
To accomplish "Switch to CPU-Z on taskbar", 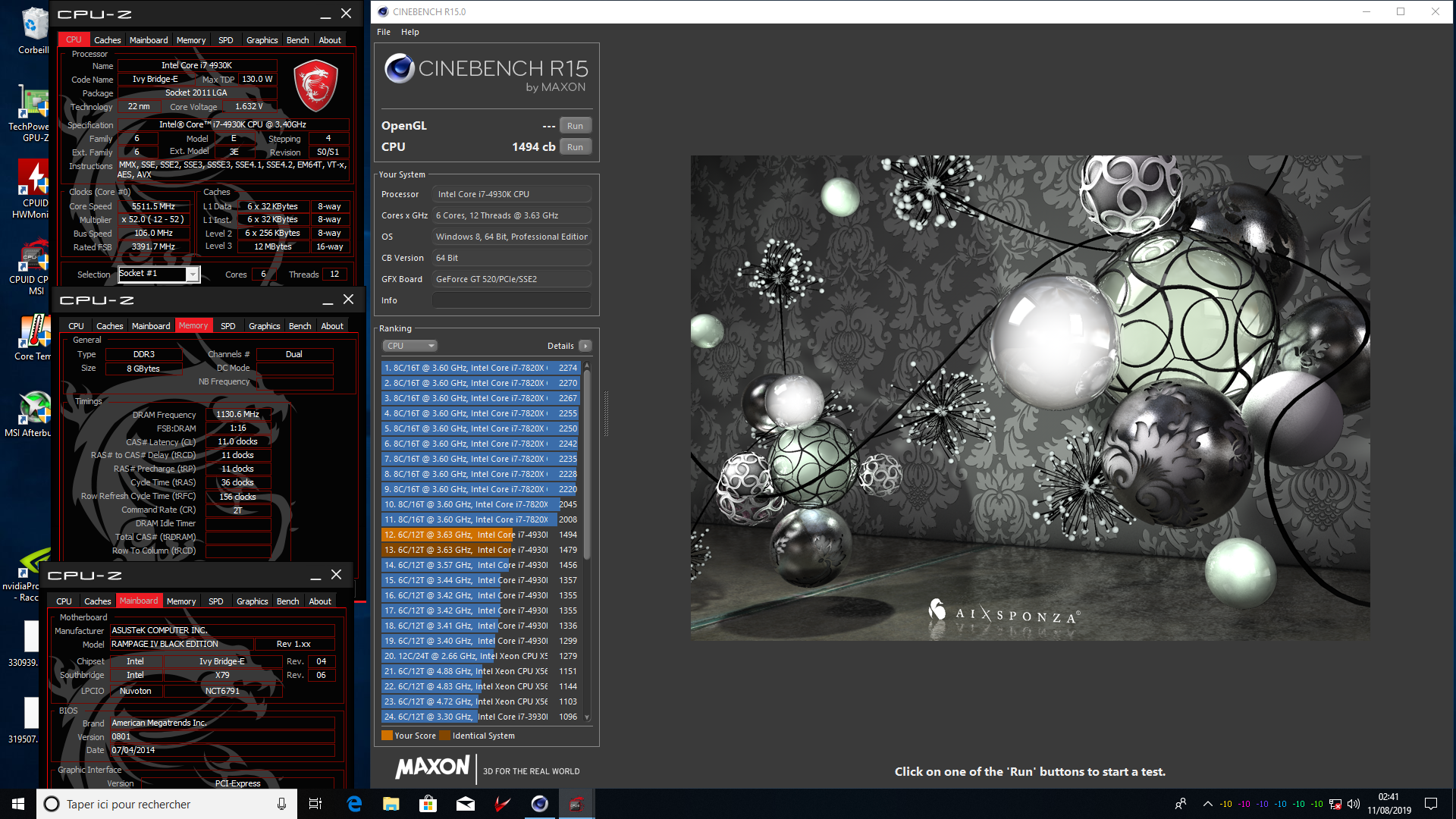I will [x=577, y=804].
